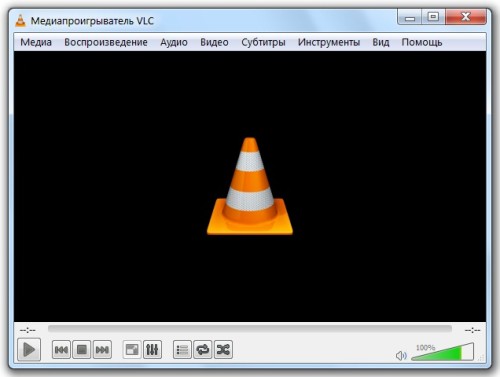The width and height of the screenshot is (500, 377).
Task: Close the VLC media player window
Action: coord(465,17)
